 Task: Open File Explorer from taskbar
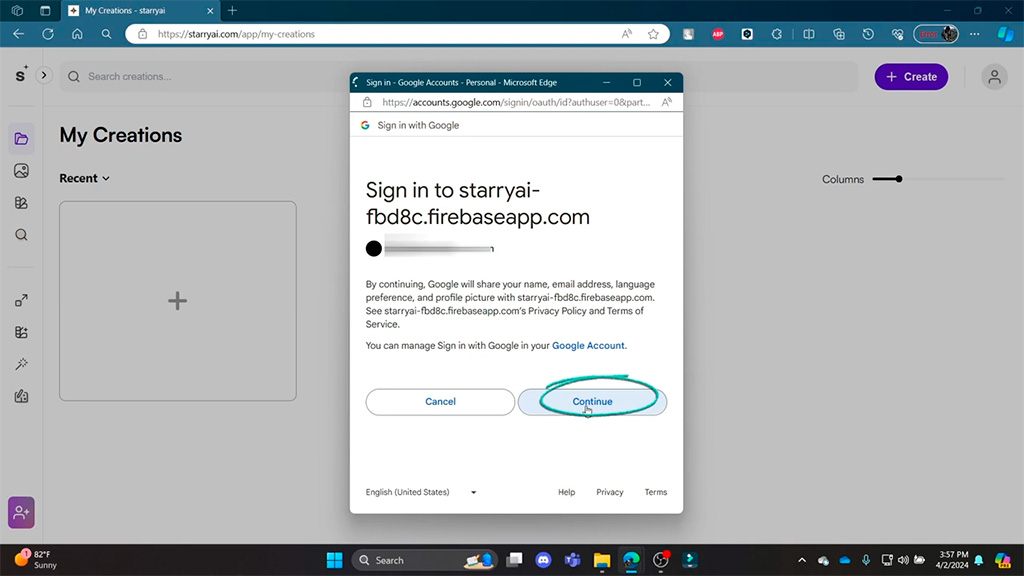click(x=601, y=560)
